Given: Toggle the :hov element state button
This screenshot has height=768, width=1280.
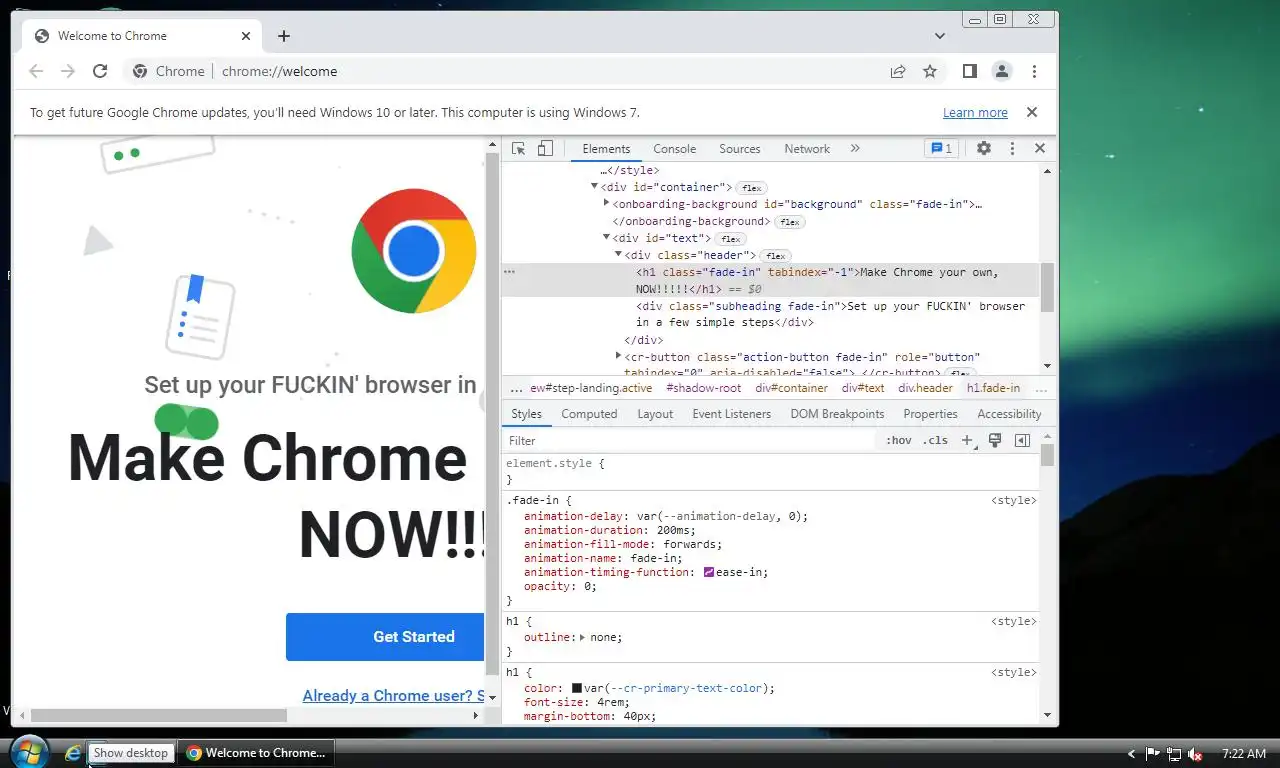Looking at the screenshot, I should [x=898, y=440].
